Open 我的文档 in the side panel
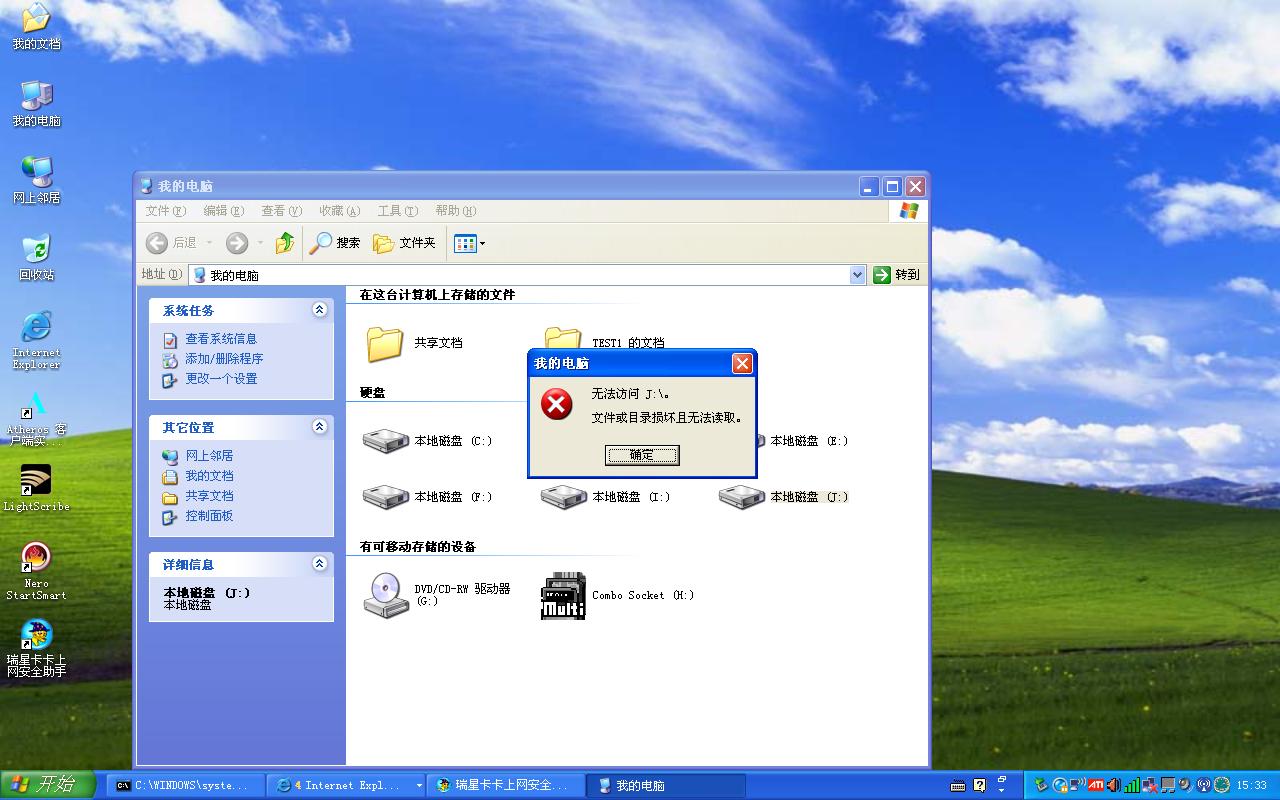The height and width of the screenshot is (800, 1280). [209, 476]
